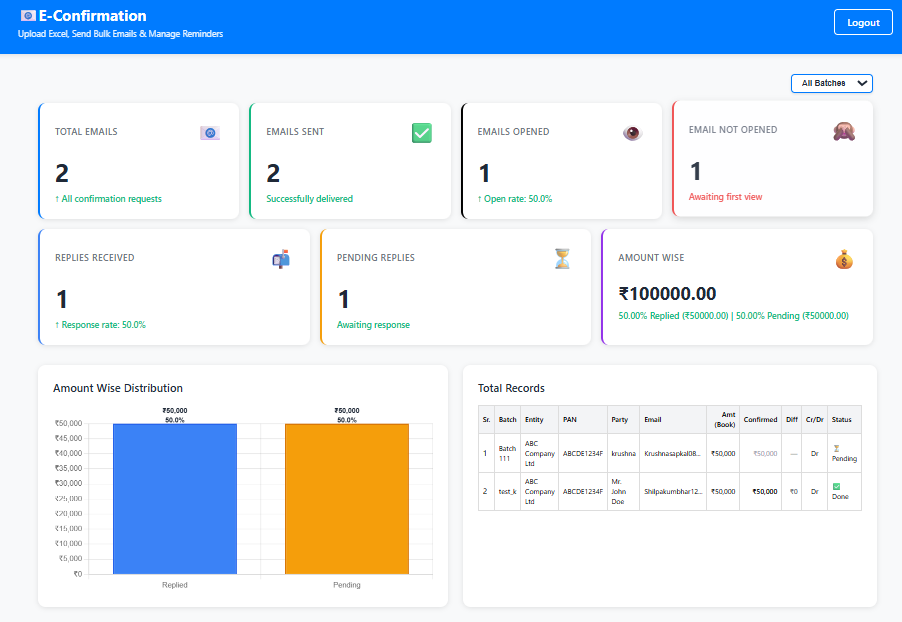Click the mailbox icon on Replies Received card
The height and width of the screenshot is (622, 902).
point(281,259)
